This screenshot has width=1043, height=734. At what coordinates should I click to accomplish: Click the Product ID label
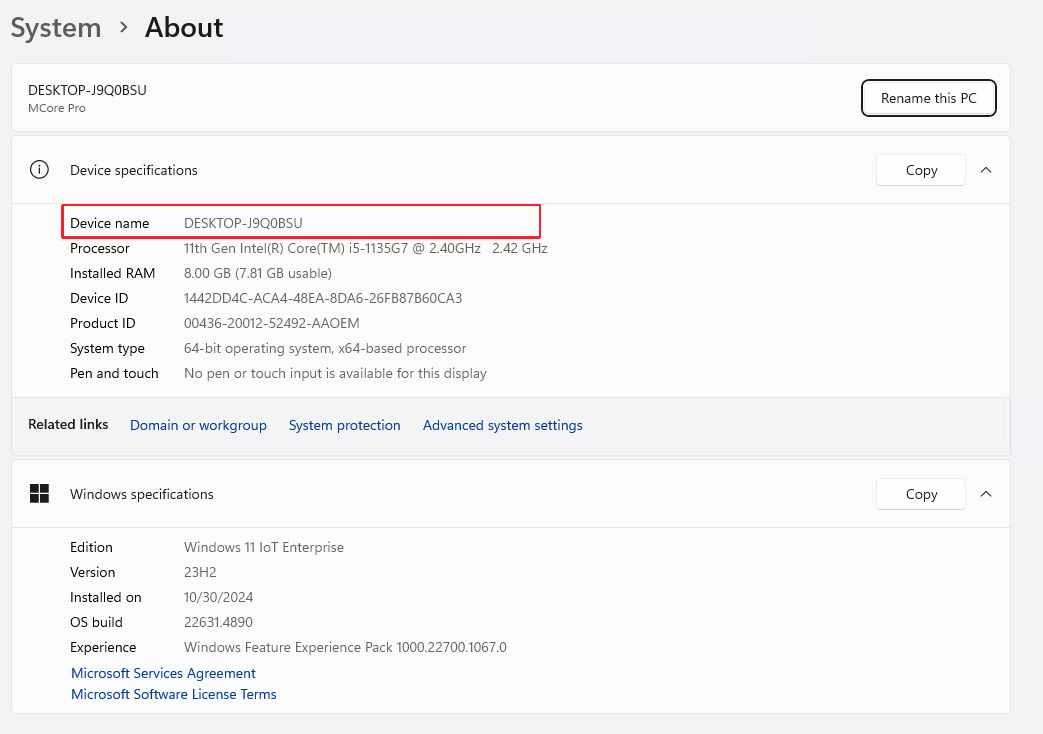[102, 323]
